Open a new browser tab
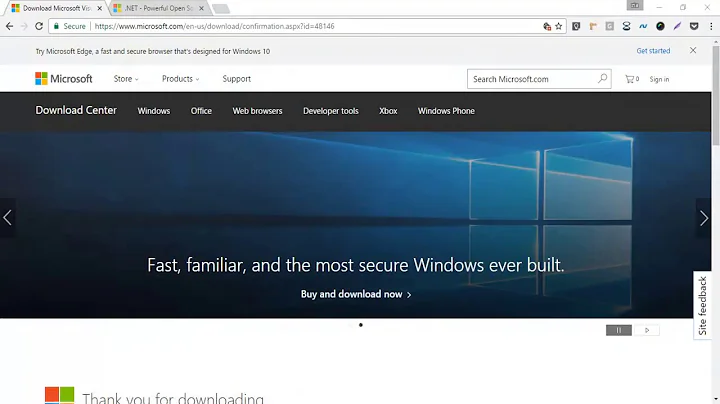Image resolution: width=720 pixels, height=404 pixels. click(221, 9)
